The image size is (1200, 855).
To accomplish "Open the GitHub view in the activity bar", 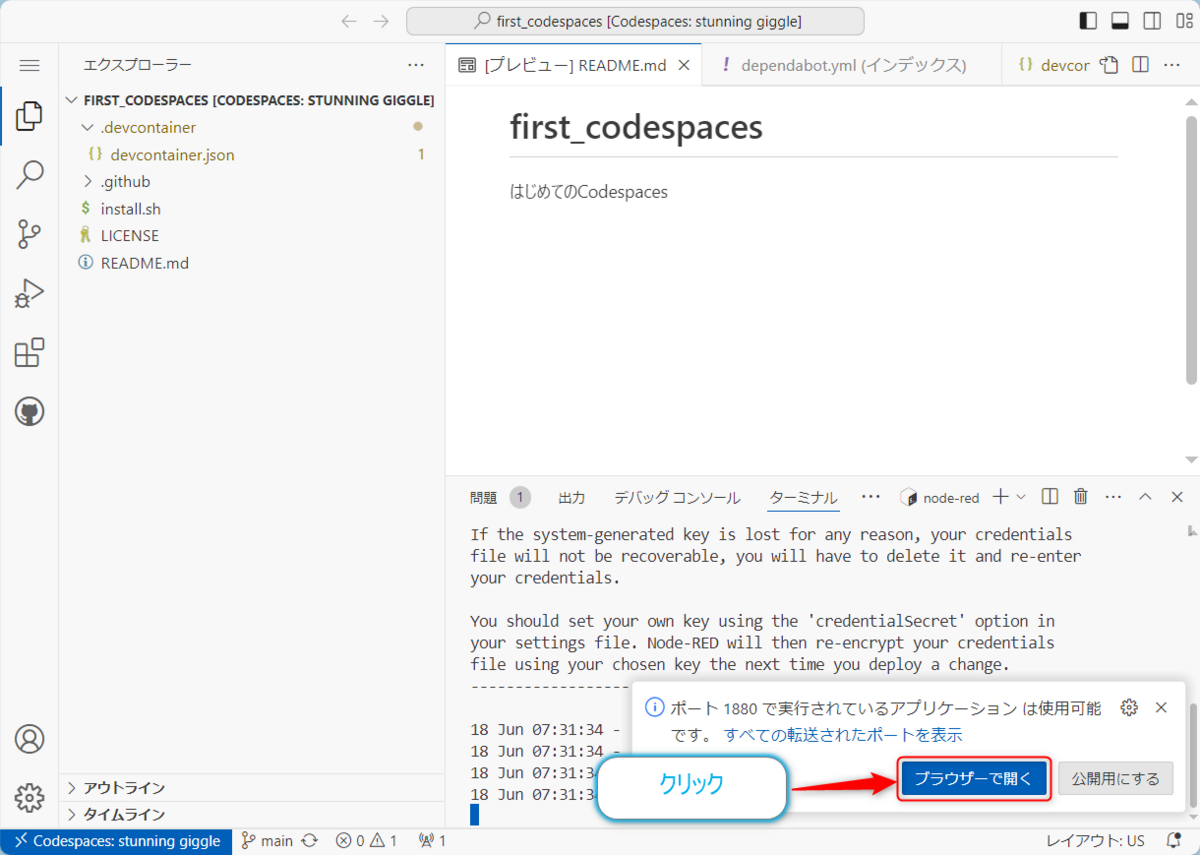I will coord(29,411).
